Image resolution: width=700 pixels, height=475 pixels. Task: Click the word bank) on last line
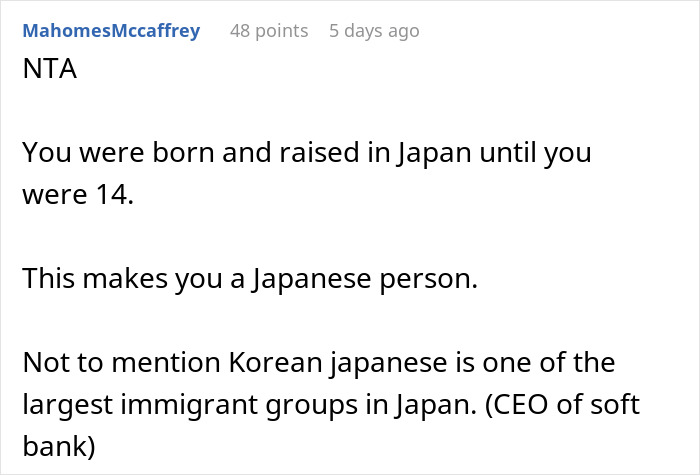pos(58,446)
